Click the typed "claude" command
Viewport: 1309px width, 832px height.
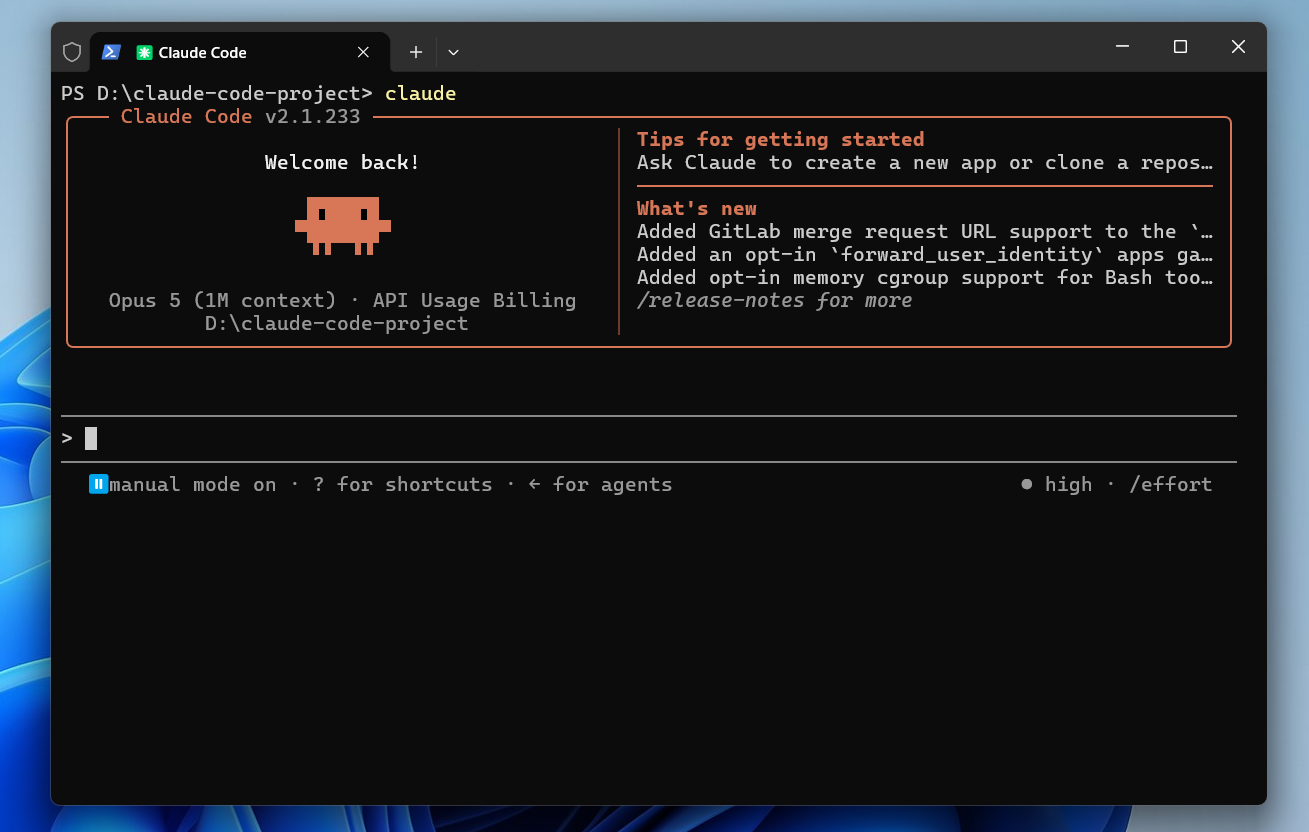(421, 93)
